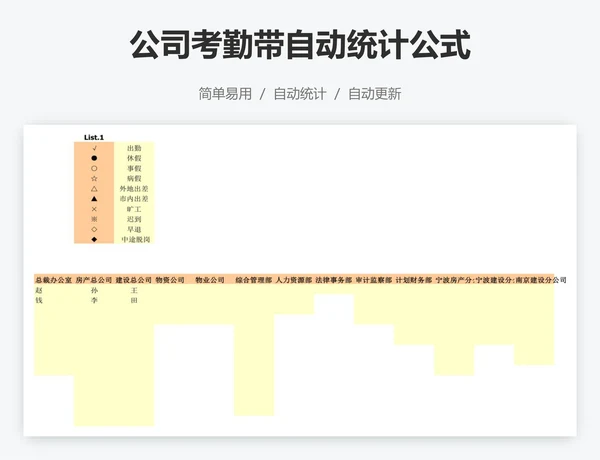Screen dimensions: 600x460
Task: Select the cell containing 钱
Action: [x=54, y=300]
